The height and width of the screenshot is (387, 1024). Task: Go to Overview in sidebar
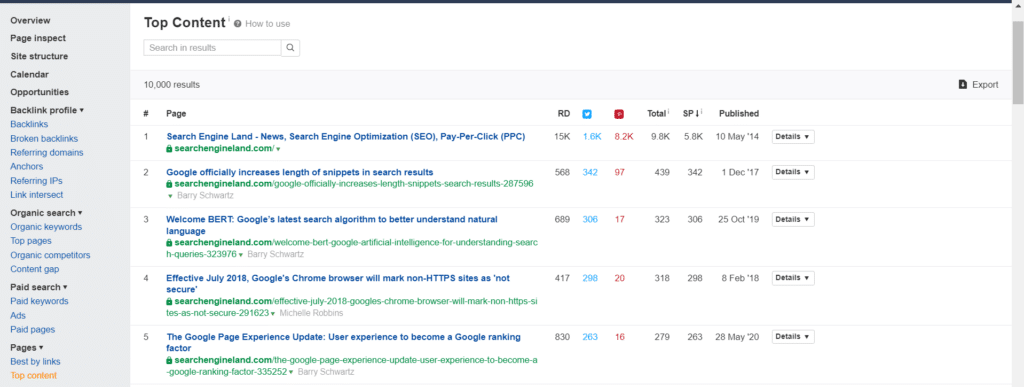30,21
